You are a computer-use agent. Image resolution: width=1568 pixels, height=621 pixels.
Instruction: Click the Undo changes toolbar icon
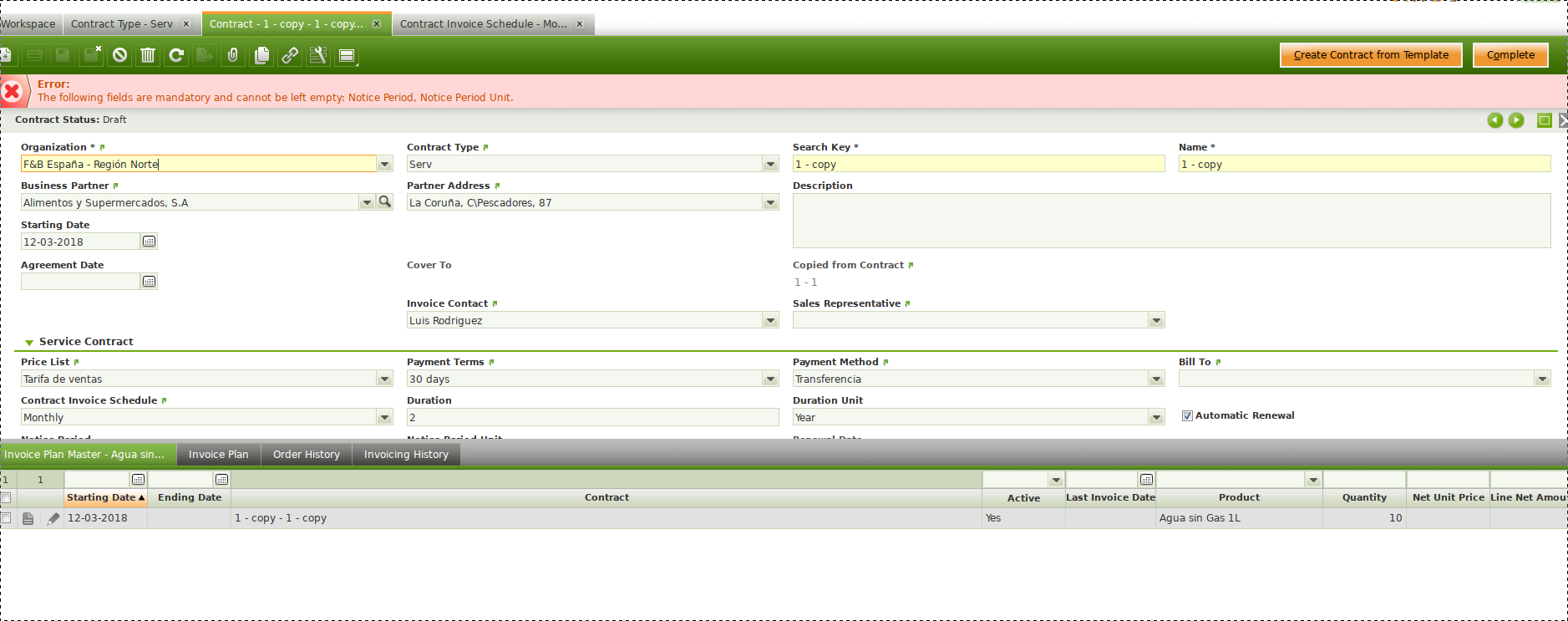tap(120, 55)
